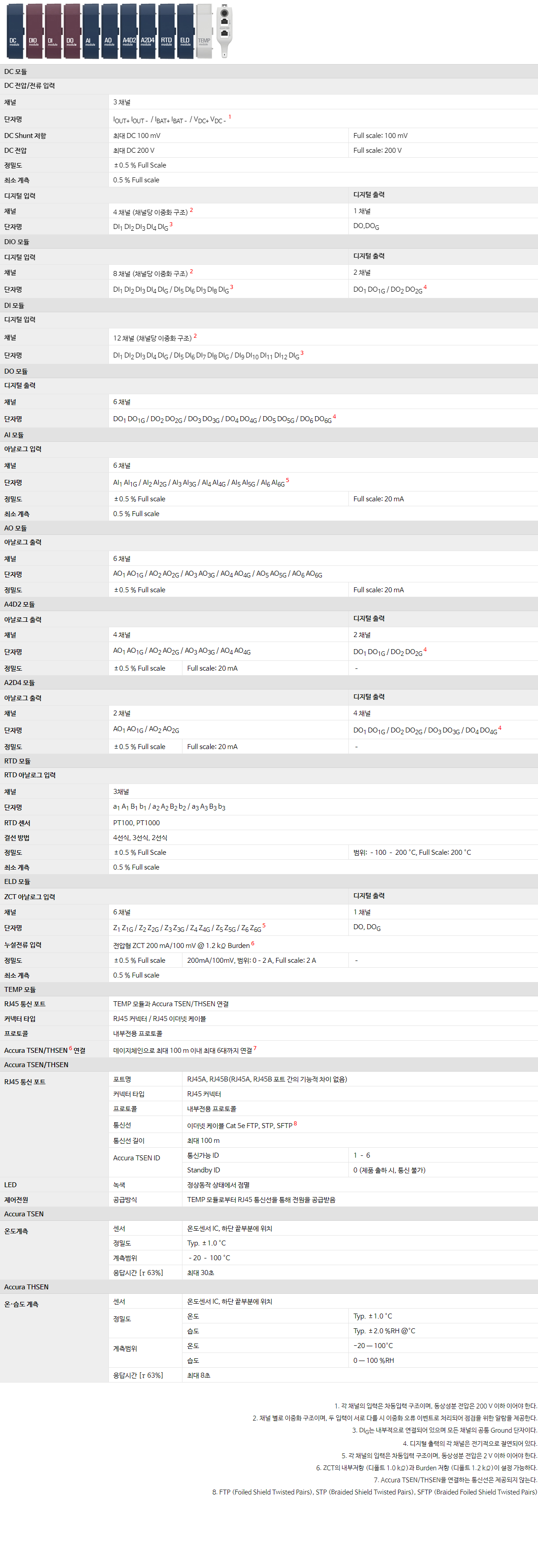Select '12 채널 (채널당 이중화 구조)' text
The height and width of the screenshot is (1568, 538).
[x=152, y=338]
